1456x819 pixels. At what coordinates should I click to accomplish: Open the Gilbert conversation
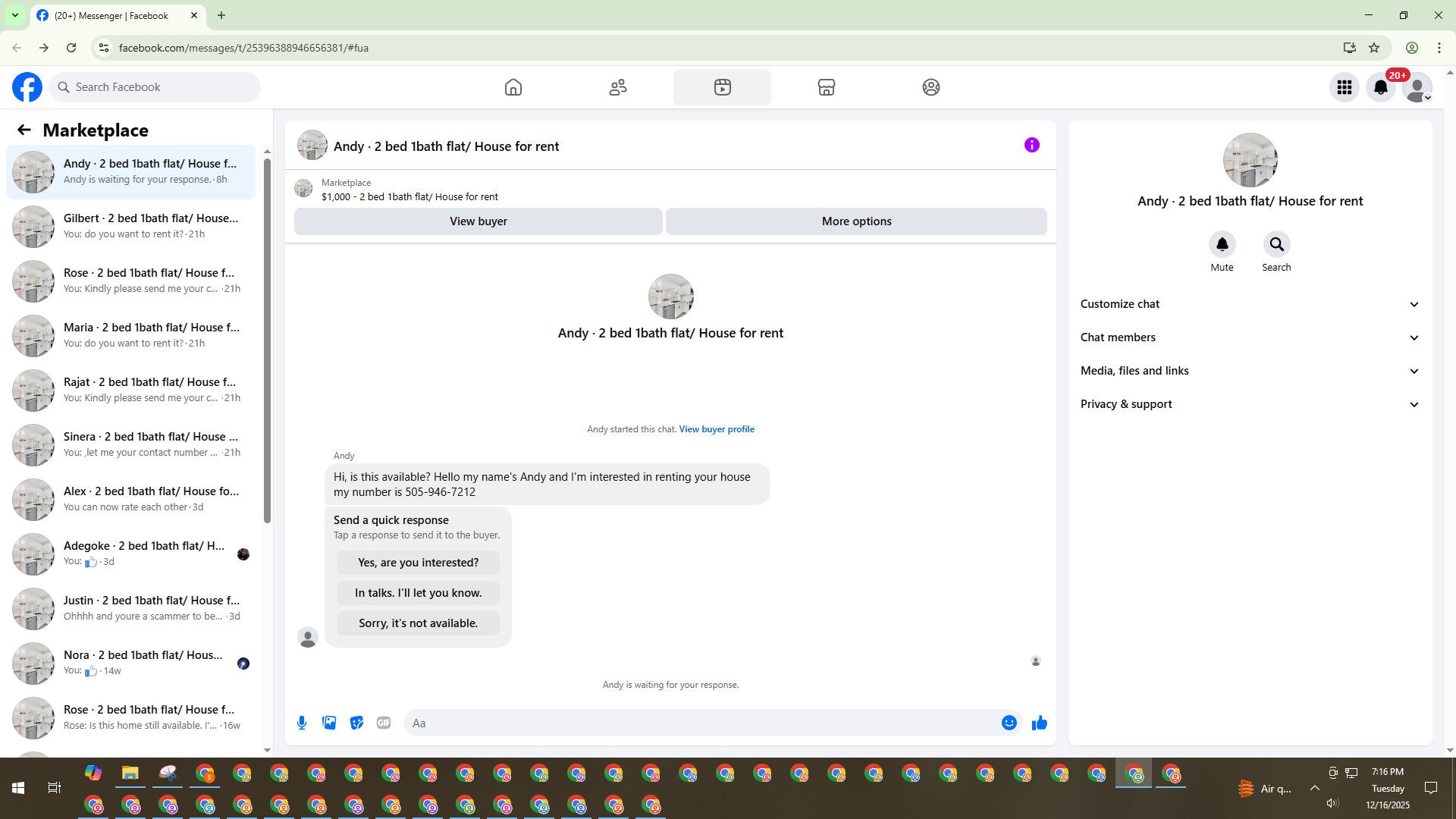click(130, 227)
